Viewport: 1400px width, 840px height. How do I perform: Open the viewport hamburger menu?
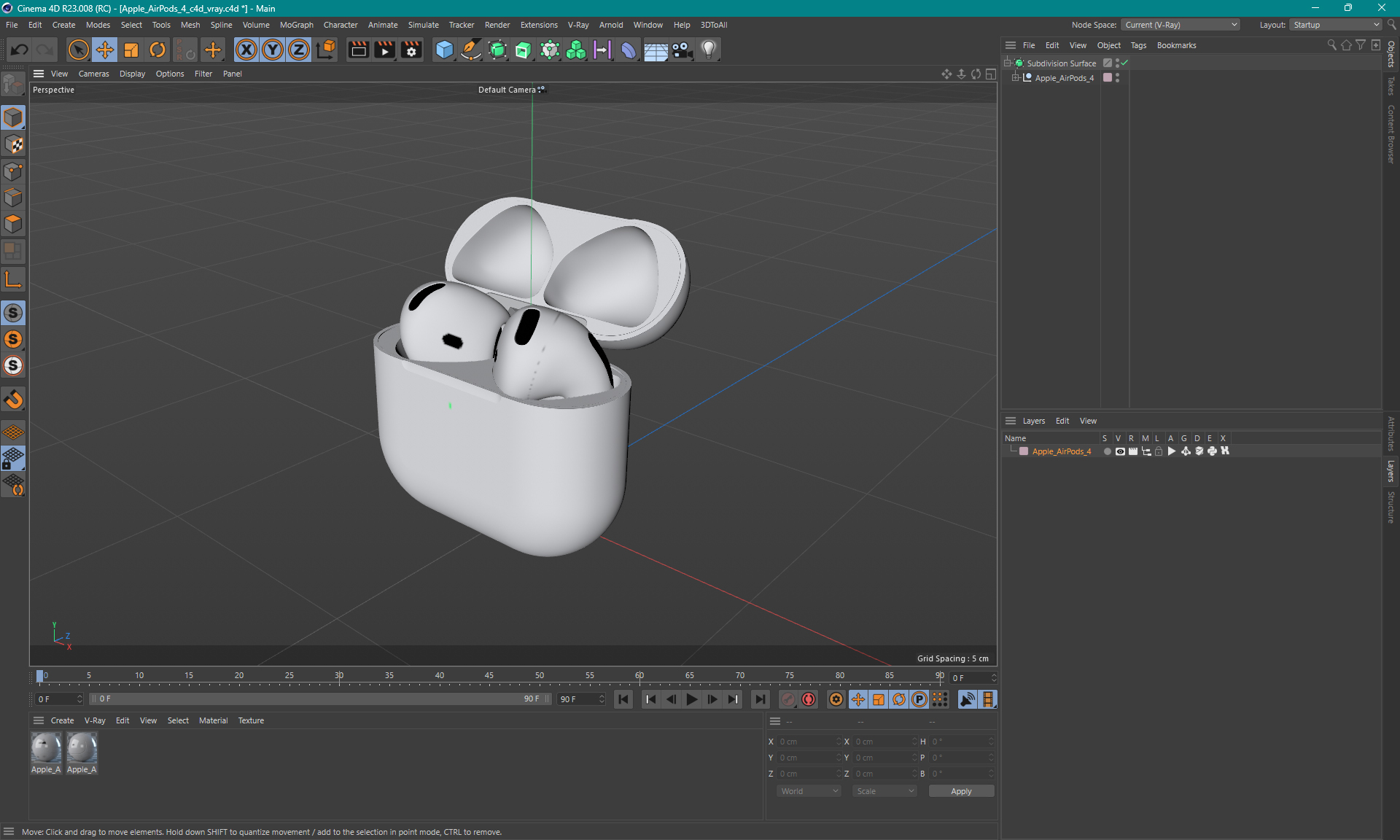39,74
